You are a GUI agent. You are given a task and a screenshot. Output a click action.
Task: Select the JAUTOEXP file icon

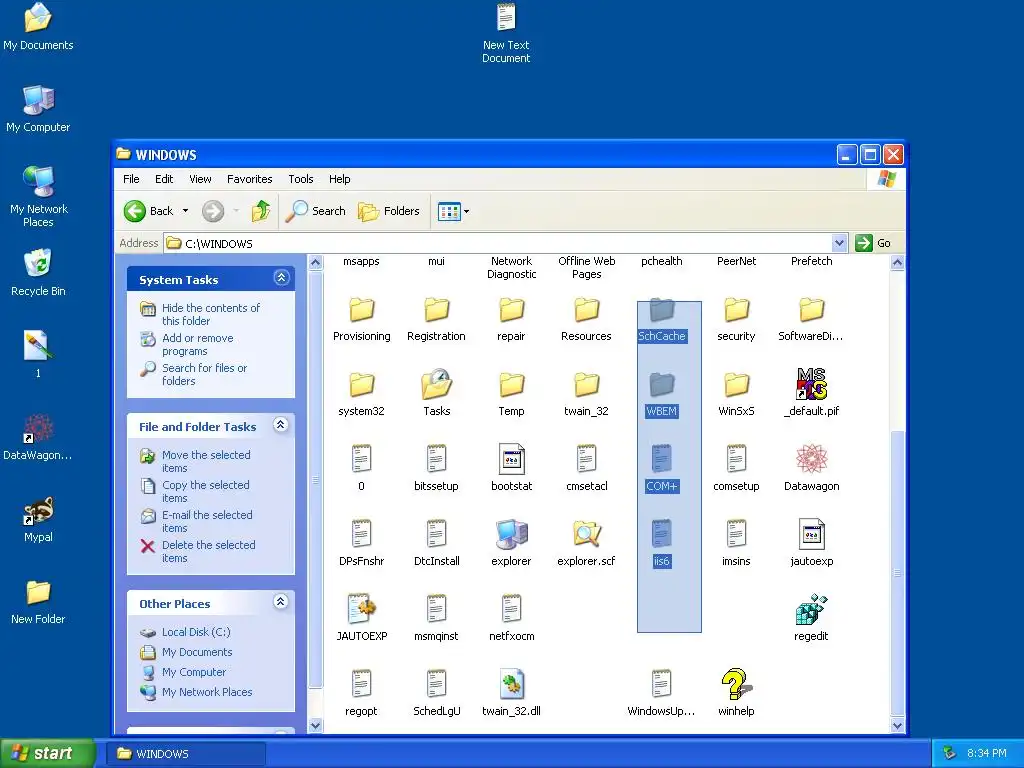(x=361, y=609)
